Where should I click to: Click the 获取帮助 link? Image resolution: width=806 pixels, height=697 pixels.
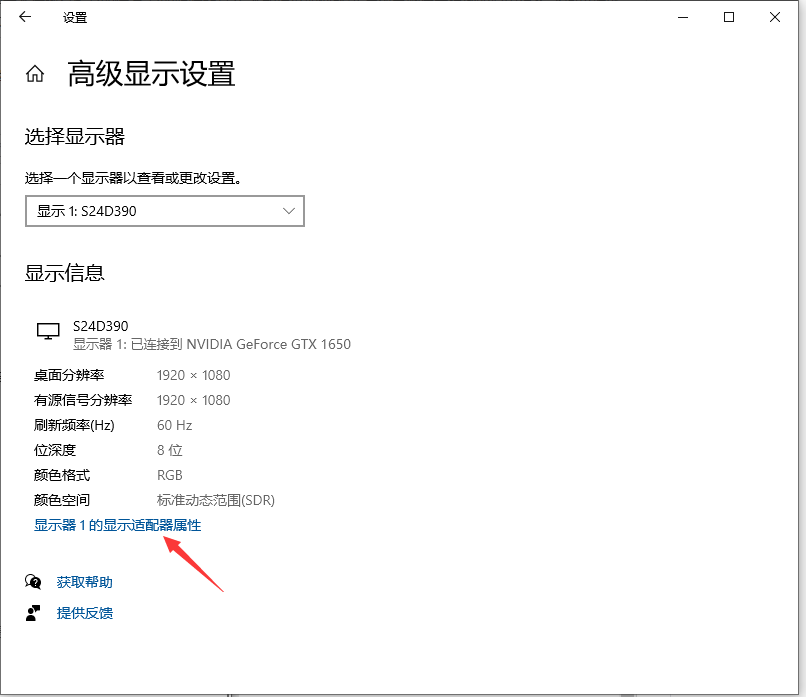click(x=87, y=582)
